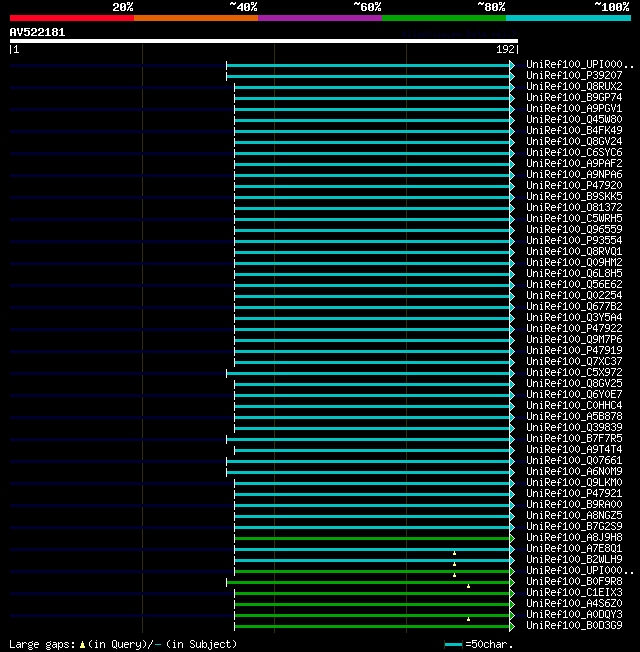Select the UniRef100_Q39839 label

point(574,427)
